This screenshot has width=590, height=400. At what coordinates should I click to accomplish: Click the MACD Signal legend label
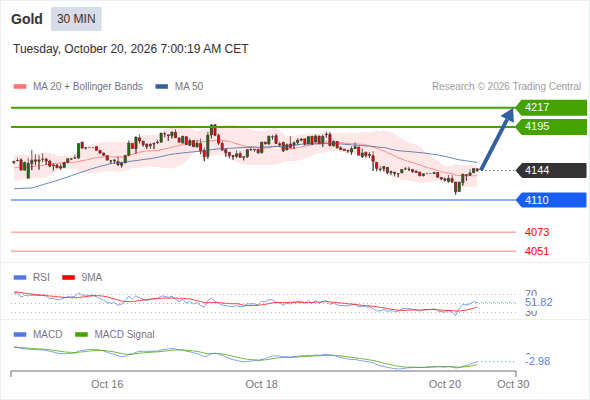125,335
